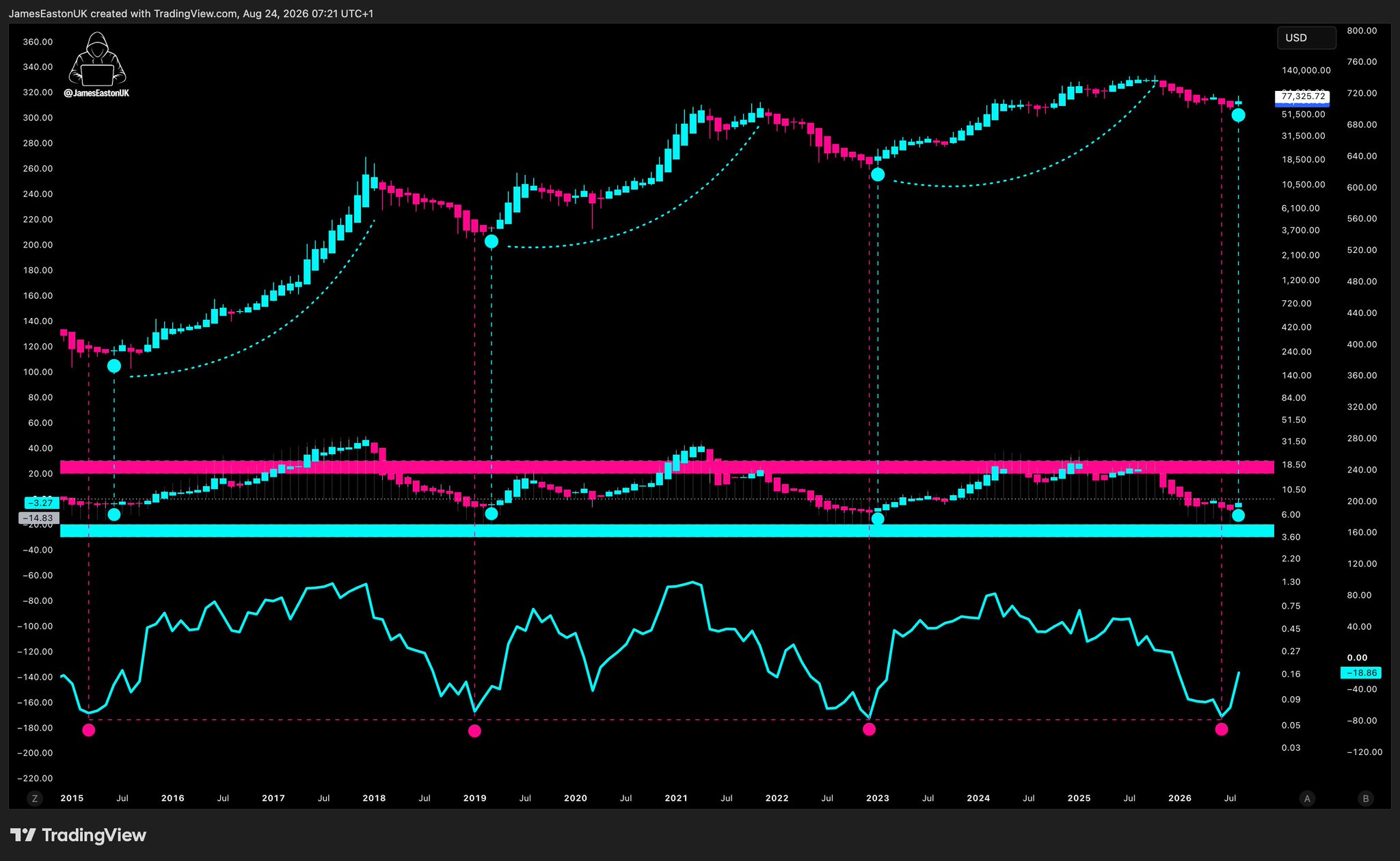
Task: Select the cyan -18.86 value label
Action: tap(1362, 673)
